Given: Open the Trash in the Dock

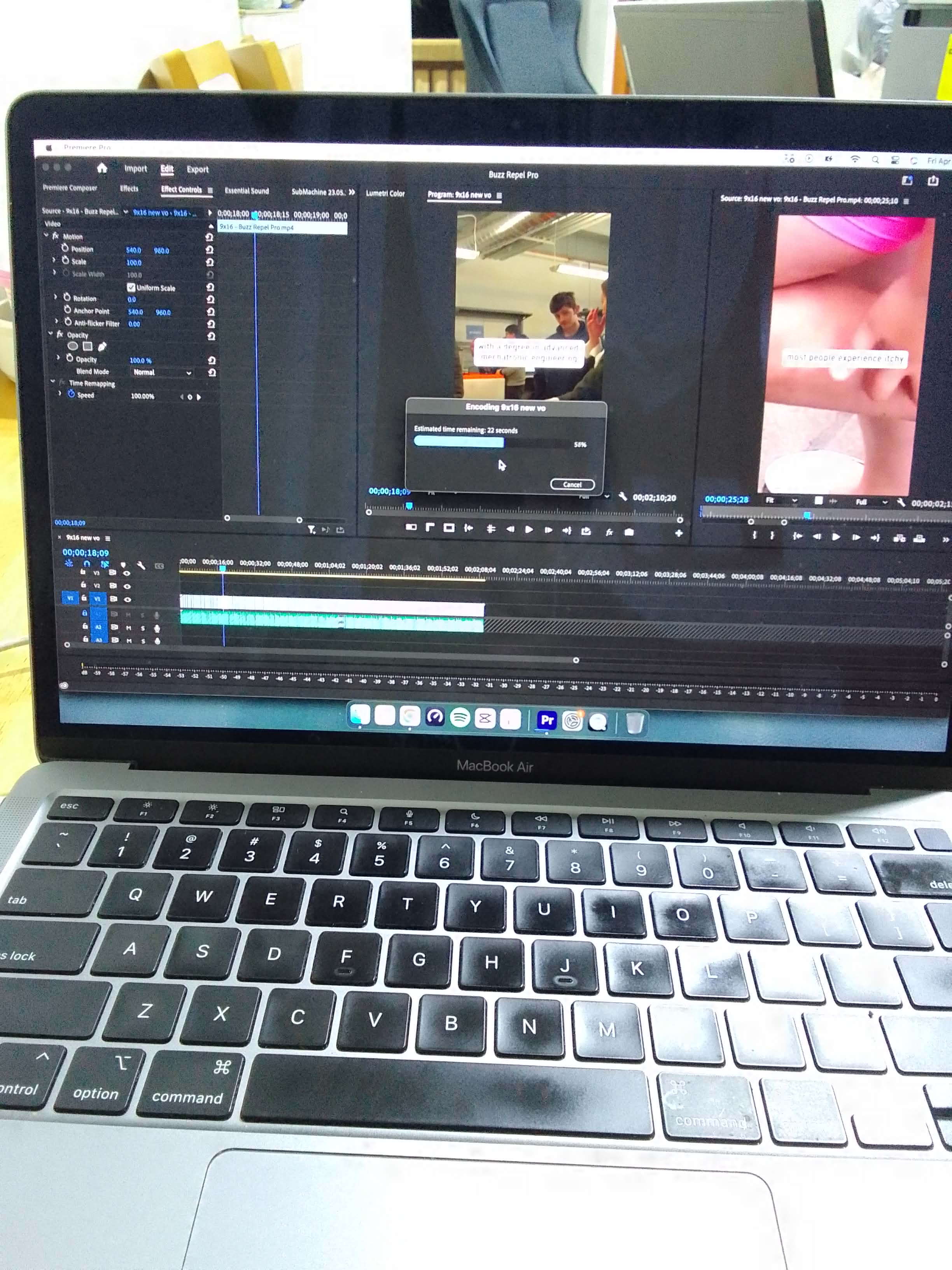Looking at the screenshot, I should coord(634,722).
